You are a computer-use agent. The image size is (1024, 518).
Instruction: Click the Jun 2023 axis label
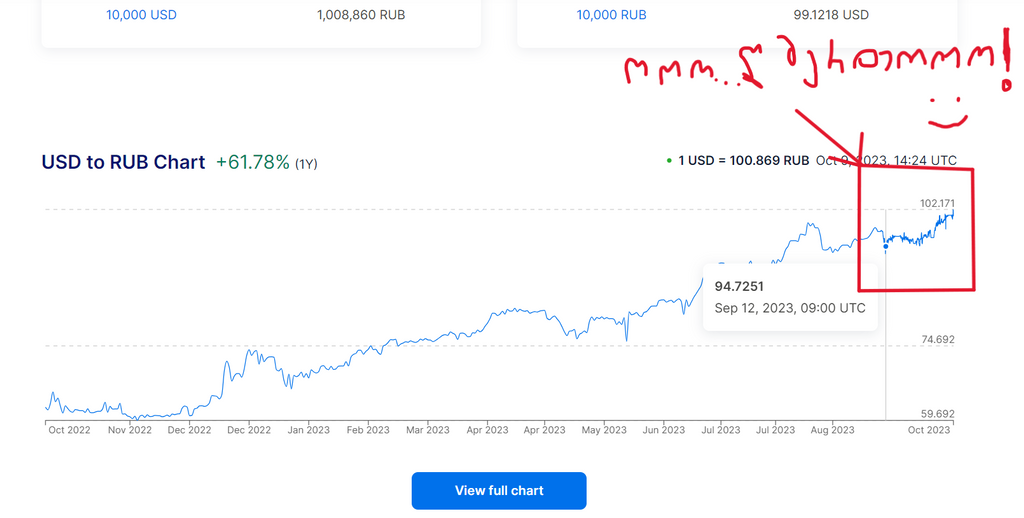click(x=663, y=430)
